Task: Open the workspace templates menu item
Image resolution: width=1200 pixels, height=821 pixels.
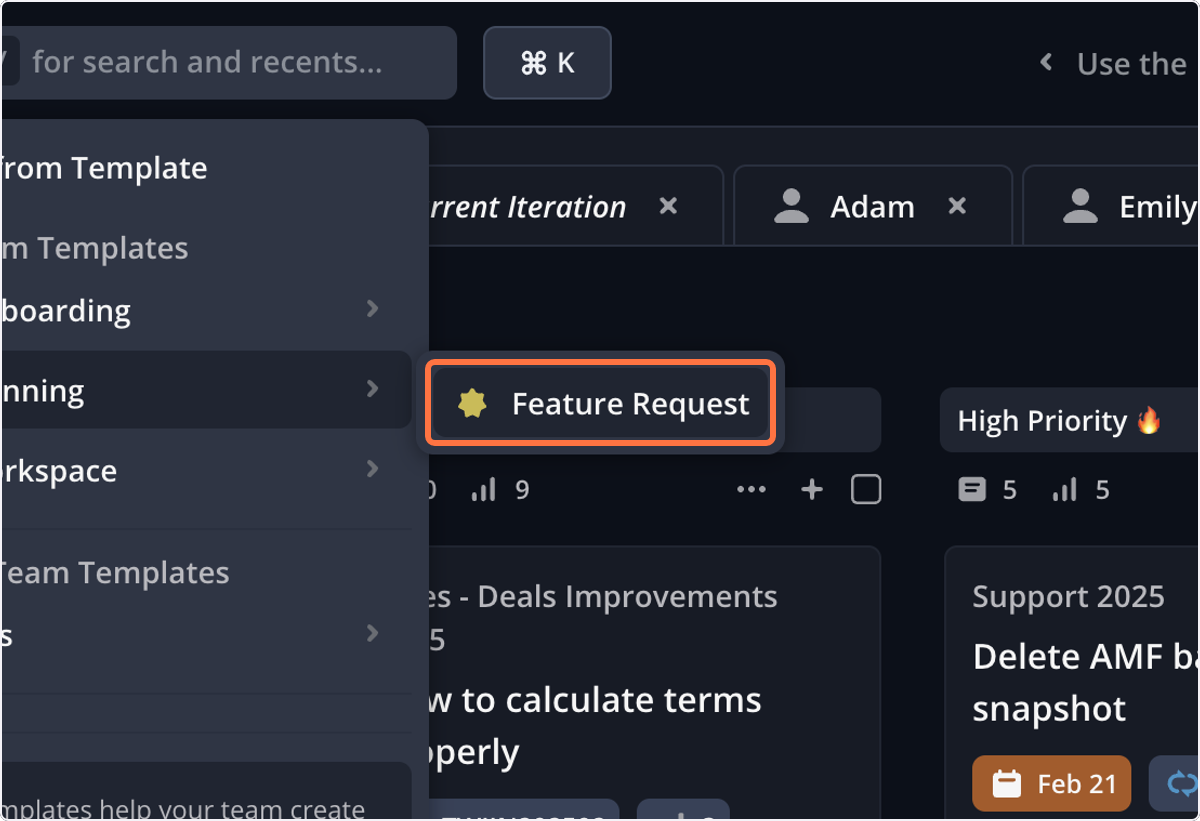Action: pyautogui.click(x=205, y=470)
